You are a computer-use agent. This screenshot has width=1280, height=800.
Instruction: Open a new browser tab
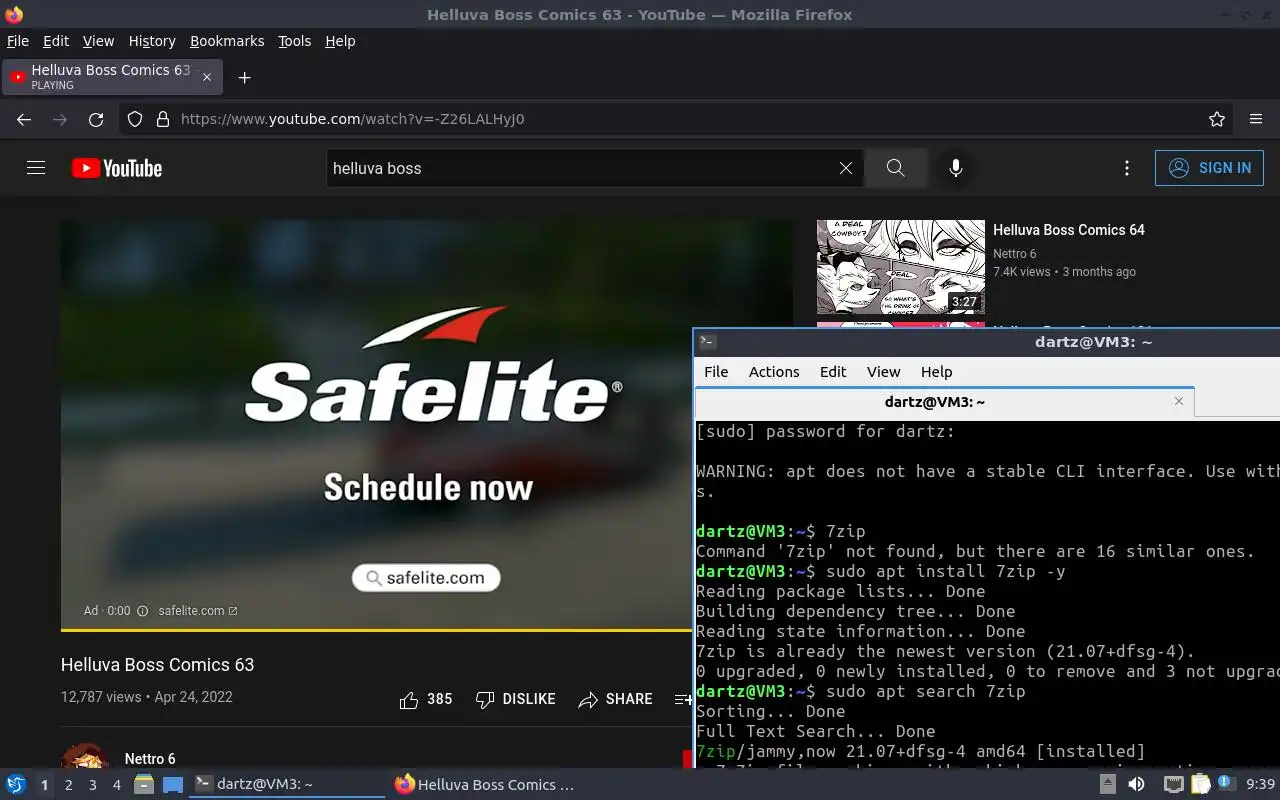coord(244,77)
